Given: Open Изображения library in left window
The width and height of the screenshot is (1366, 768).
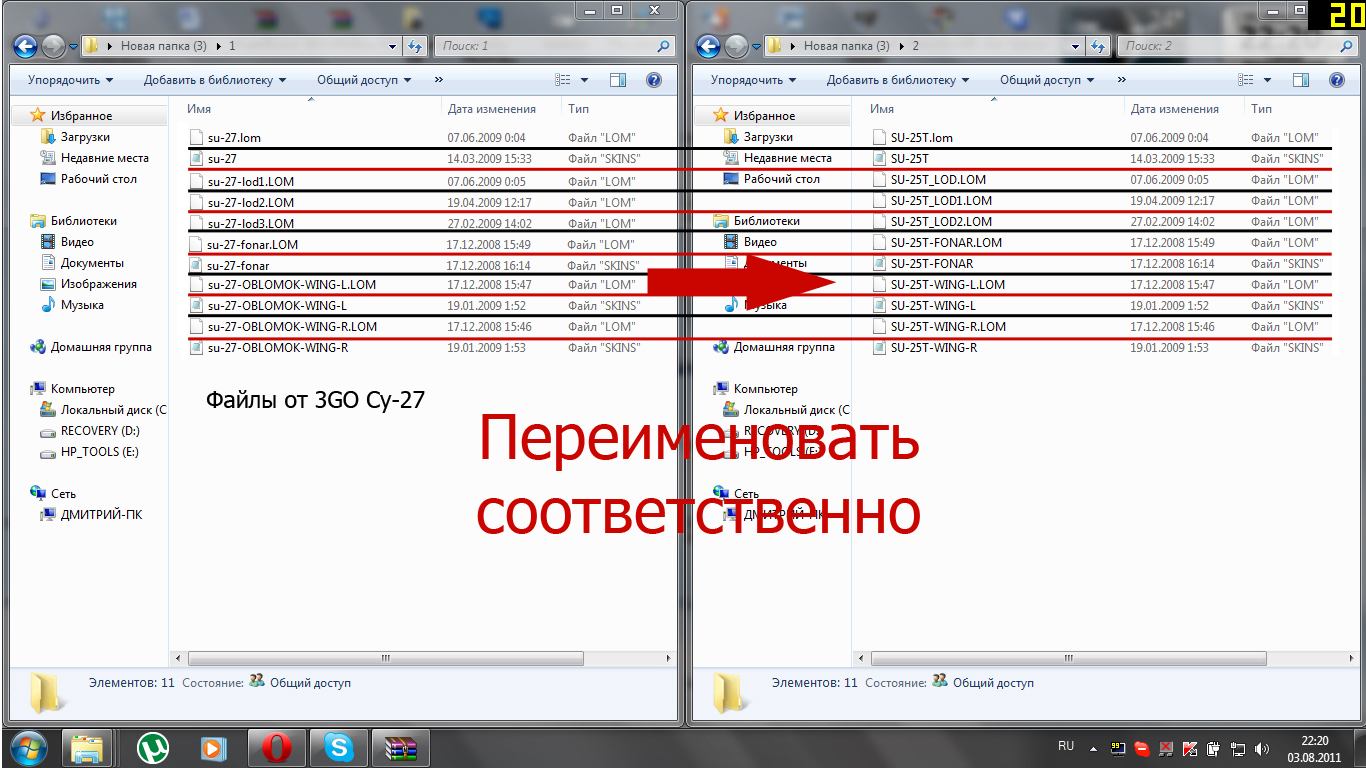Looking at the screenshot, I should point(98,284).
